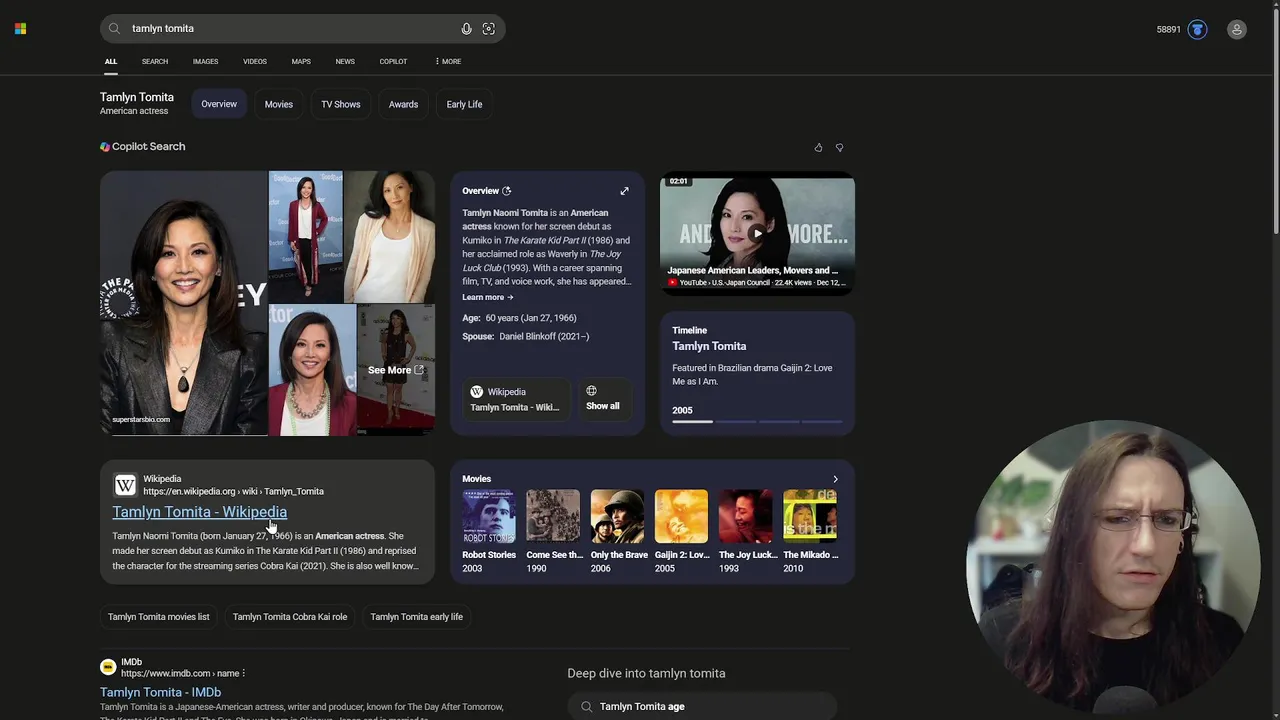
Task: Click thumbs down on Copilot Search
Action: [x=839, y=148]
